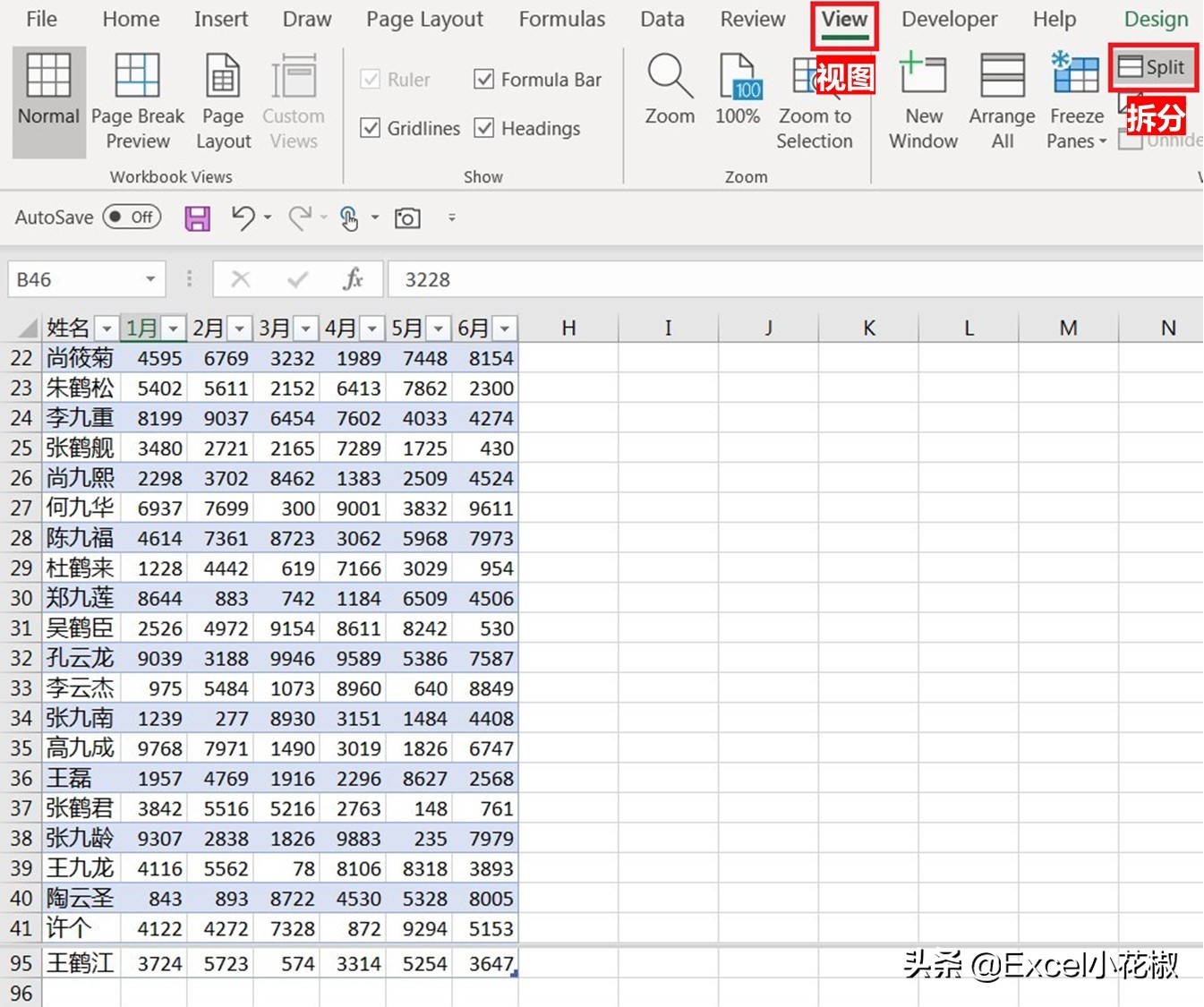The height and width of the screenshot is (1007, 1204).
Task: Uncheck the Headings checkbox
Action: (483, 128)
